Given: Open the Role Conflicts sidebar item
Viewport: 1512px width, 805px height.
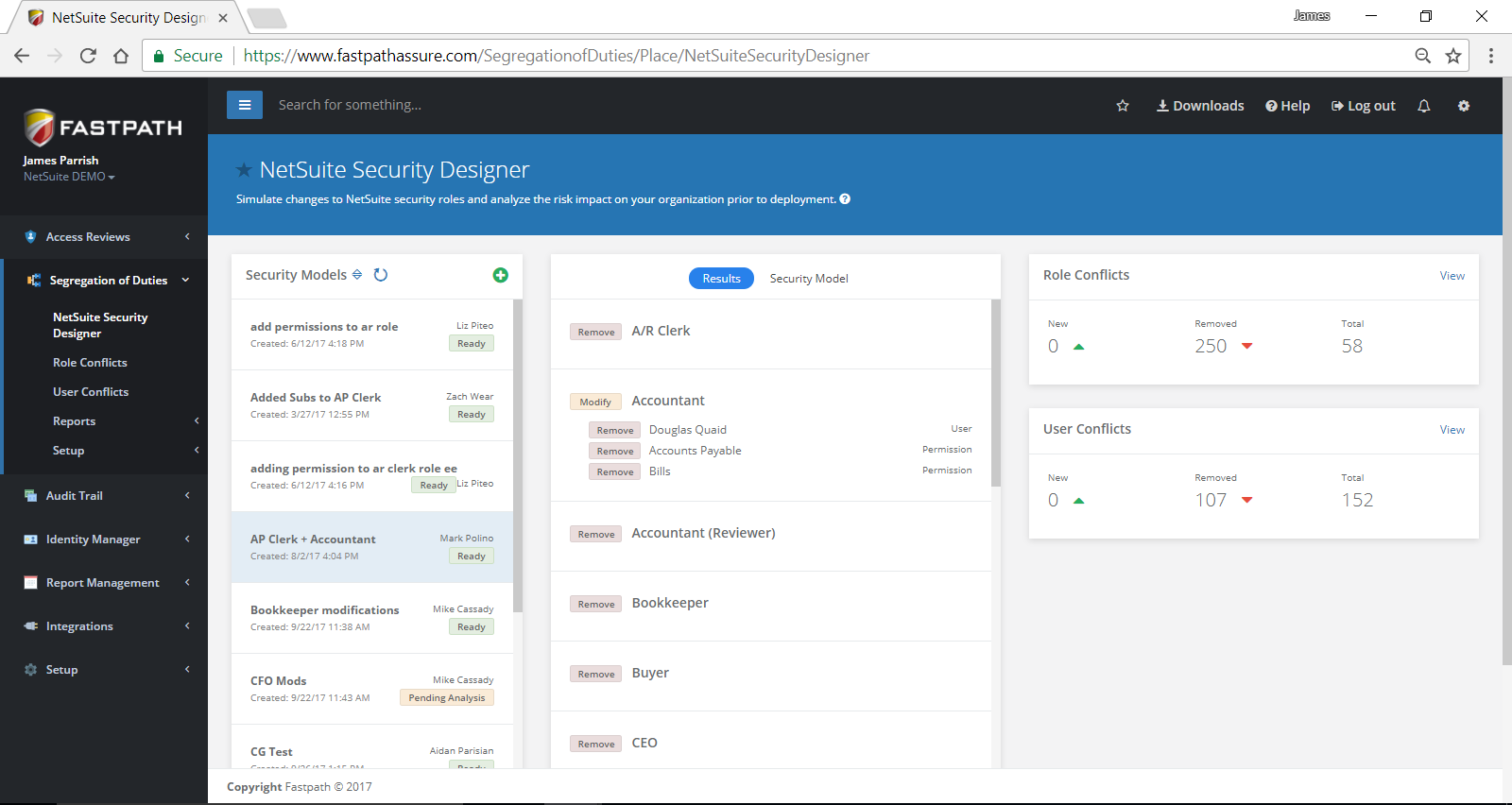Looking at the screenshot, I should (90, 363).
